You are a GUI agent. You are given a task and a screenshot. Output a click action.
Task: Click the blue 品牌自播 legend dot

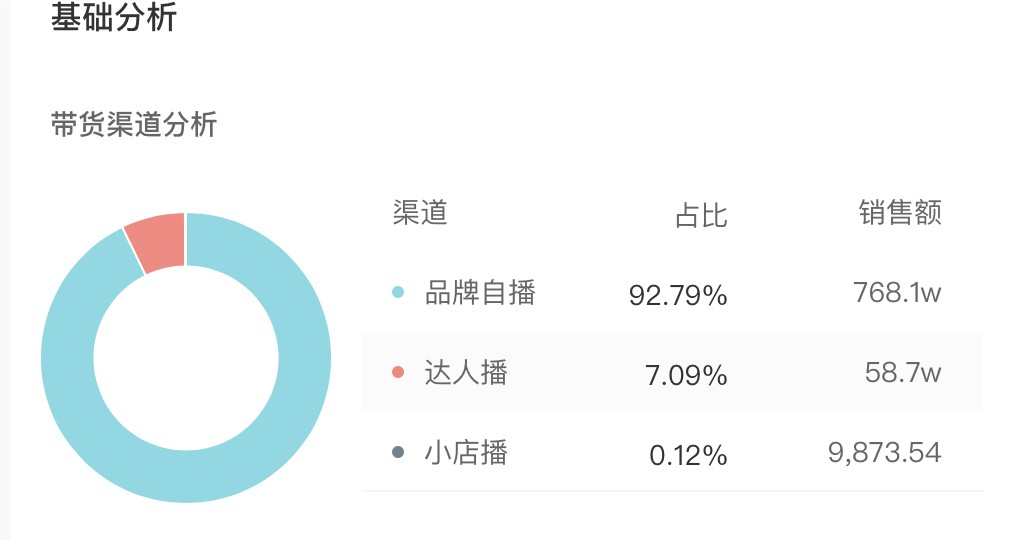pos(398,292)
